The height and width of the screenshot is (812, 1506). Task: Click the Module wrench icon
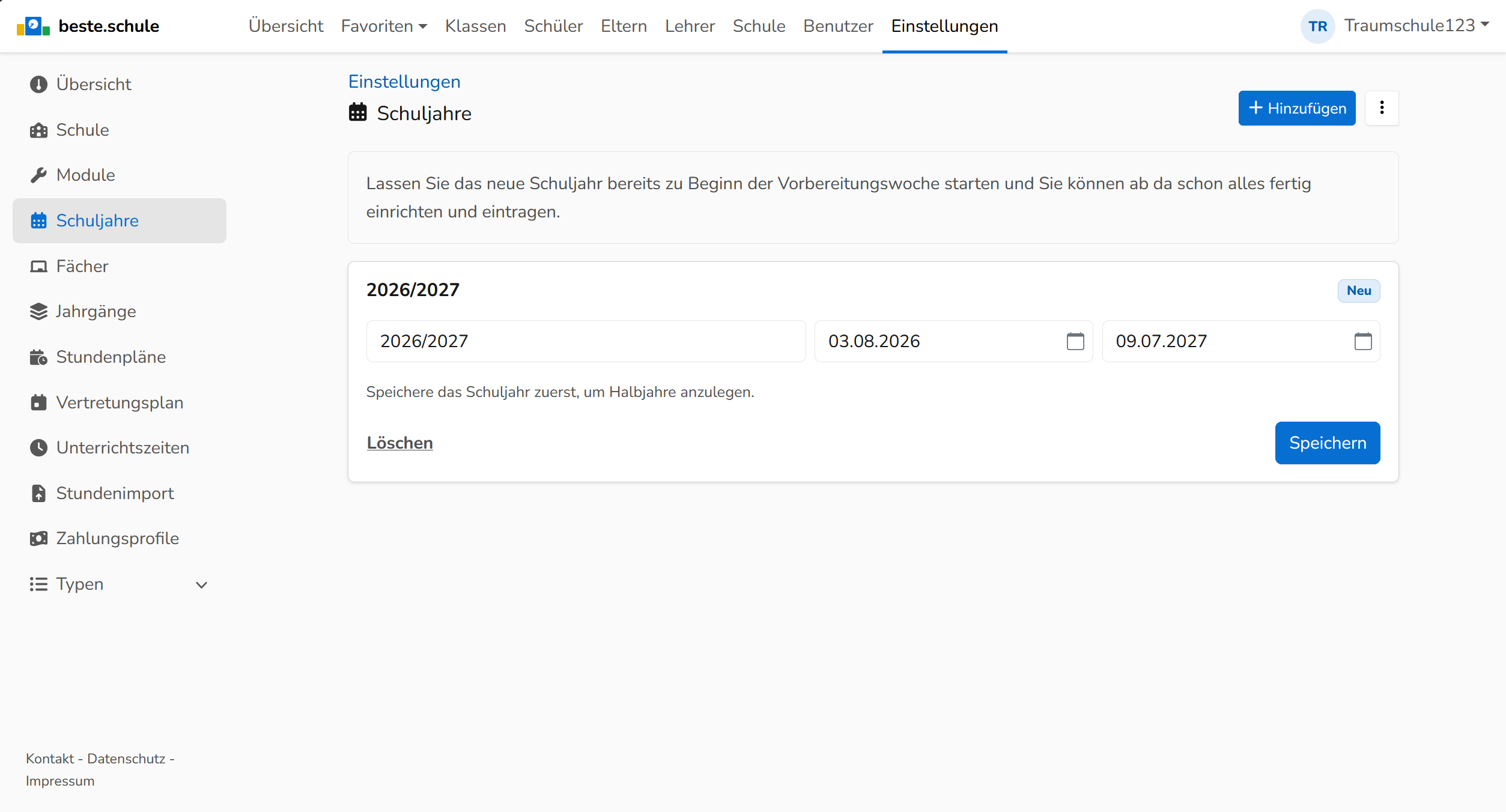38,175
